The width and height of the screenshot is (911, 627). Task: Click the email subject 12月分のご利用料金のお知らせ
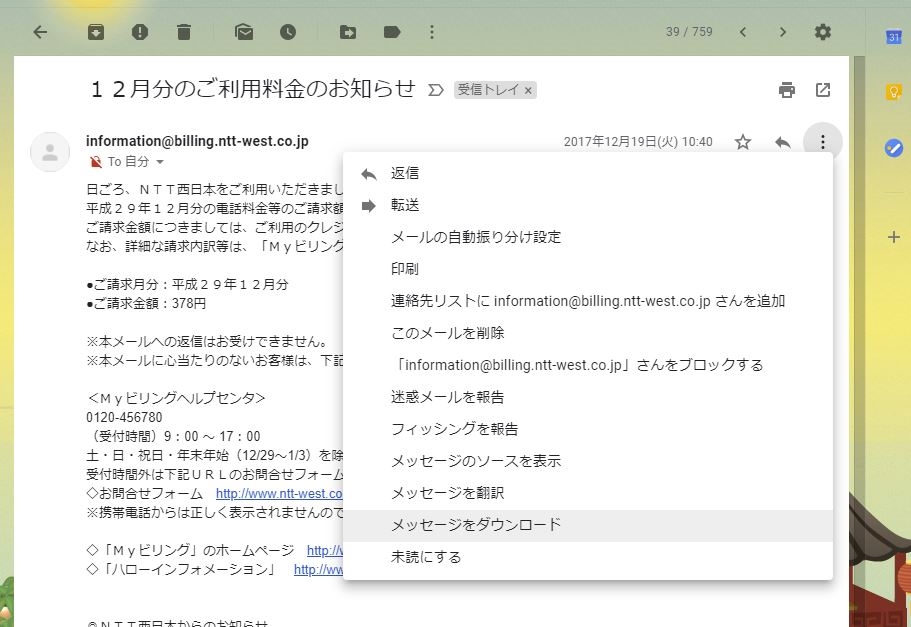[253, 89]
